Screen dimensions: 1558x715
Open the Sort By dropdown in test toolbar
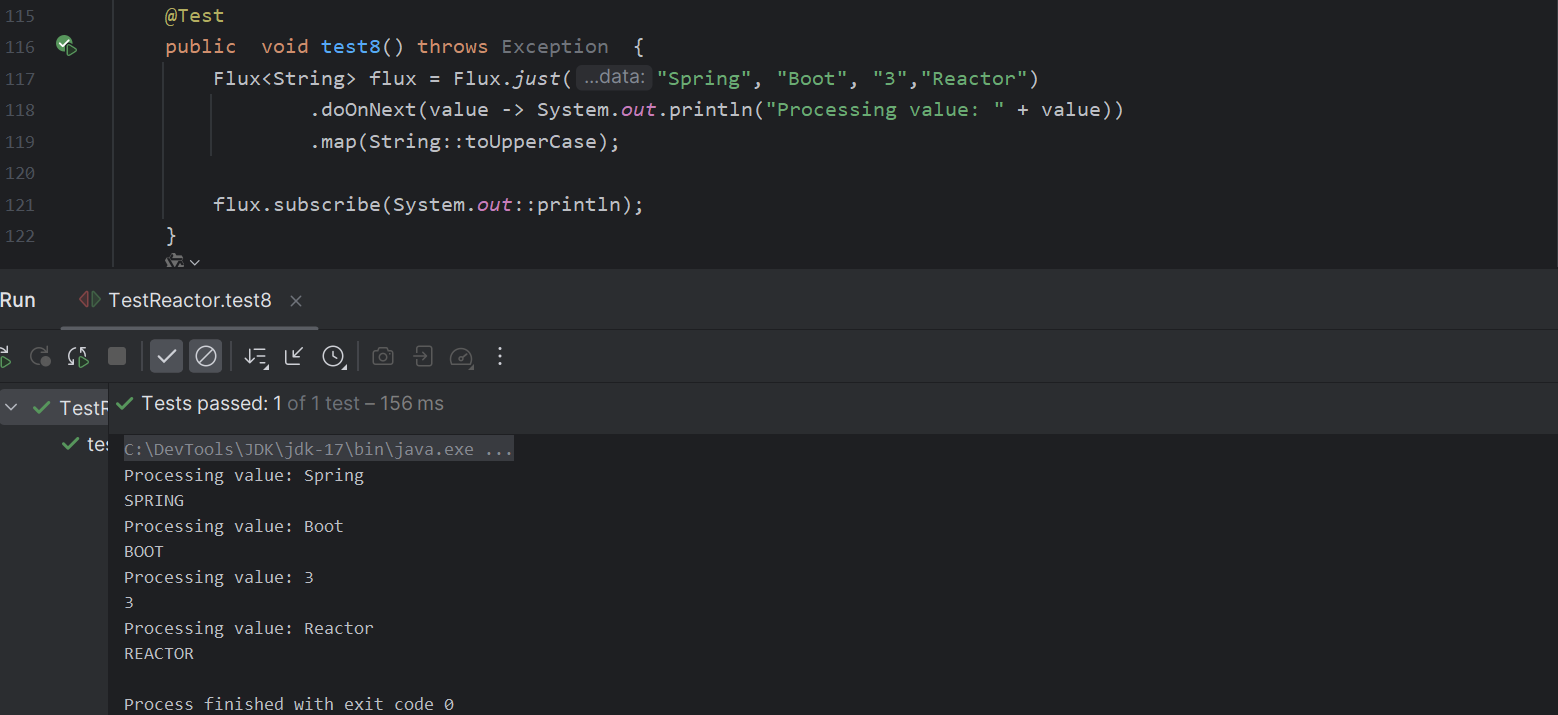256,356
